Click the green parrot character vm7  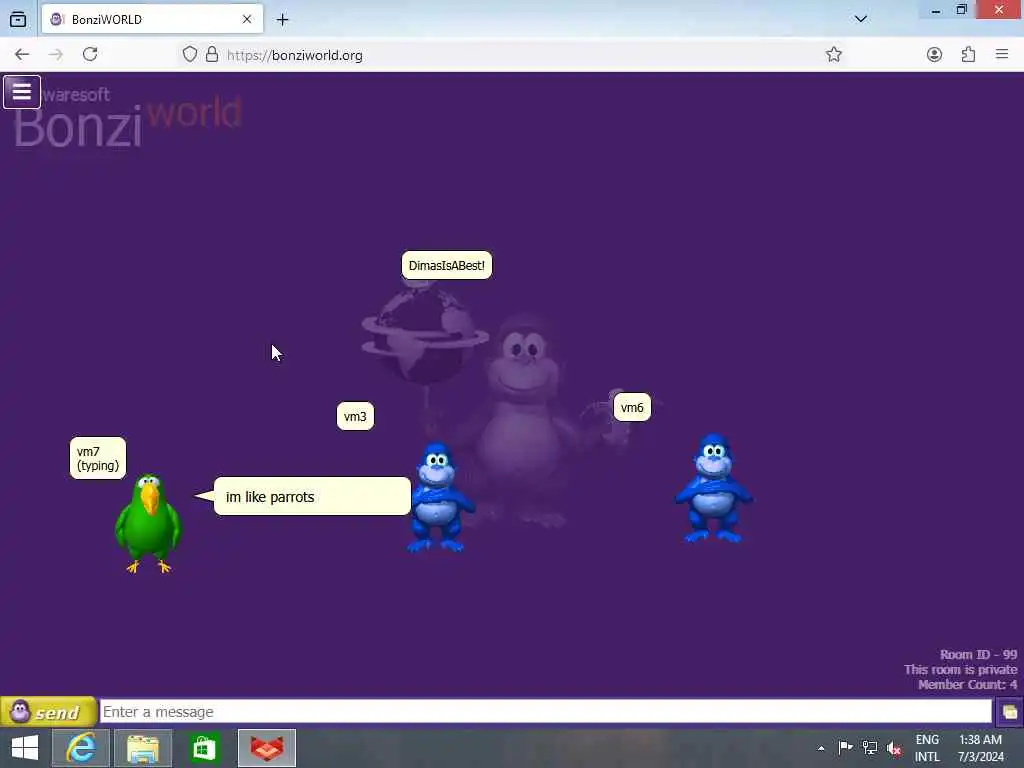[x=148, y=524]
